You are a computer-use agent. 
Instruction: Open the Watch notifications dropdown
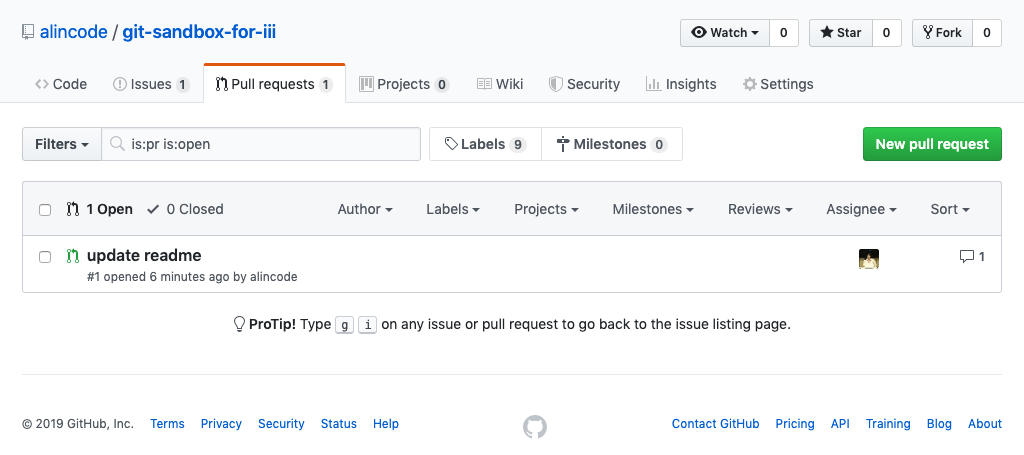click(725, 33)
